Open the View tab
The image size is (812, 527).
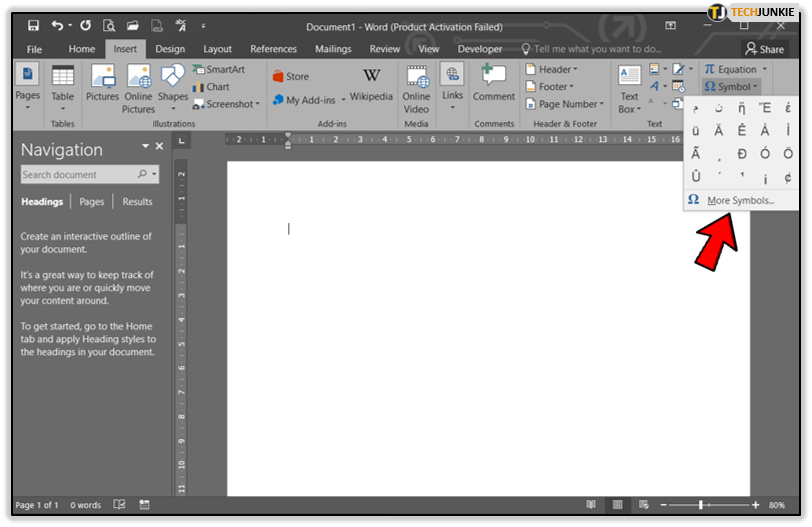429,49
